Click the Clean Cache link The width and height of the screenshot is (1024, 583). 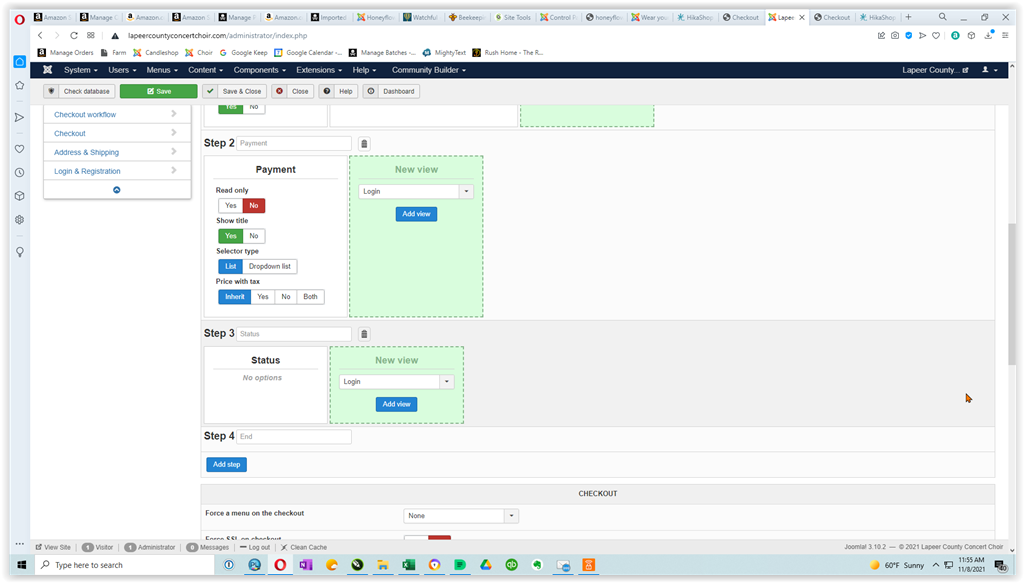pos(304,547)
